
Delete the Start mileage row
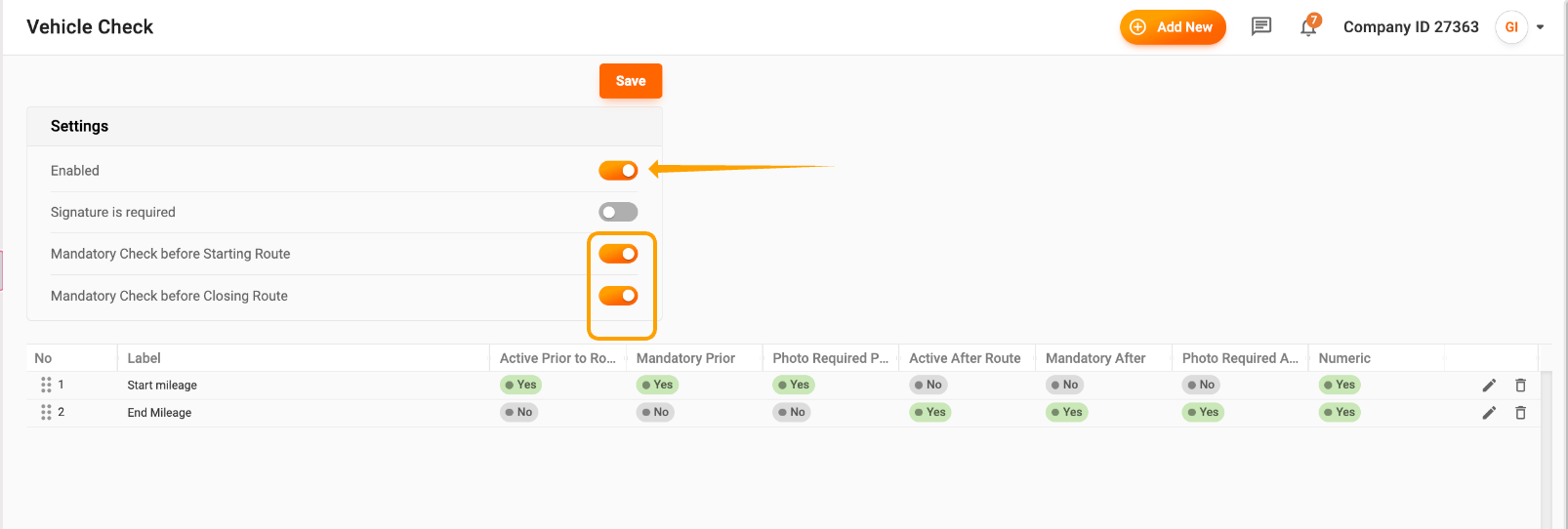[1520, 386]
